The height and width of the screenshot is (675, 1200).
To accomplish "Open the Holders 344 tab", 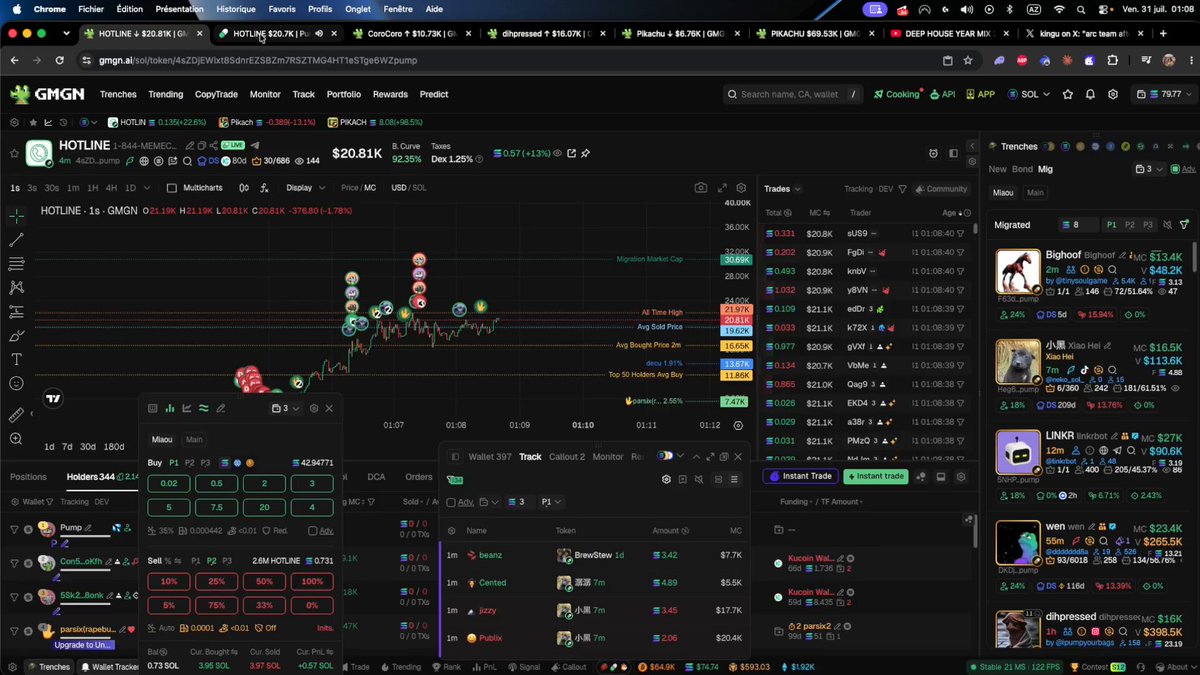I will (x=91, y=477).
